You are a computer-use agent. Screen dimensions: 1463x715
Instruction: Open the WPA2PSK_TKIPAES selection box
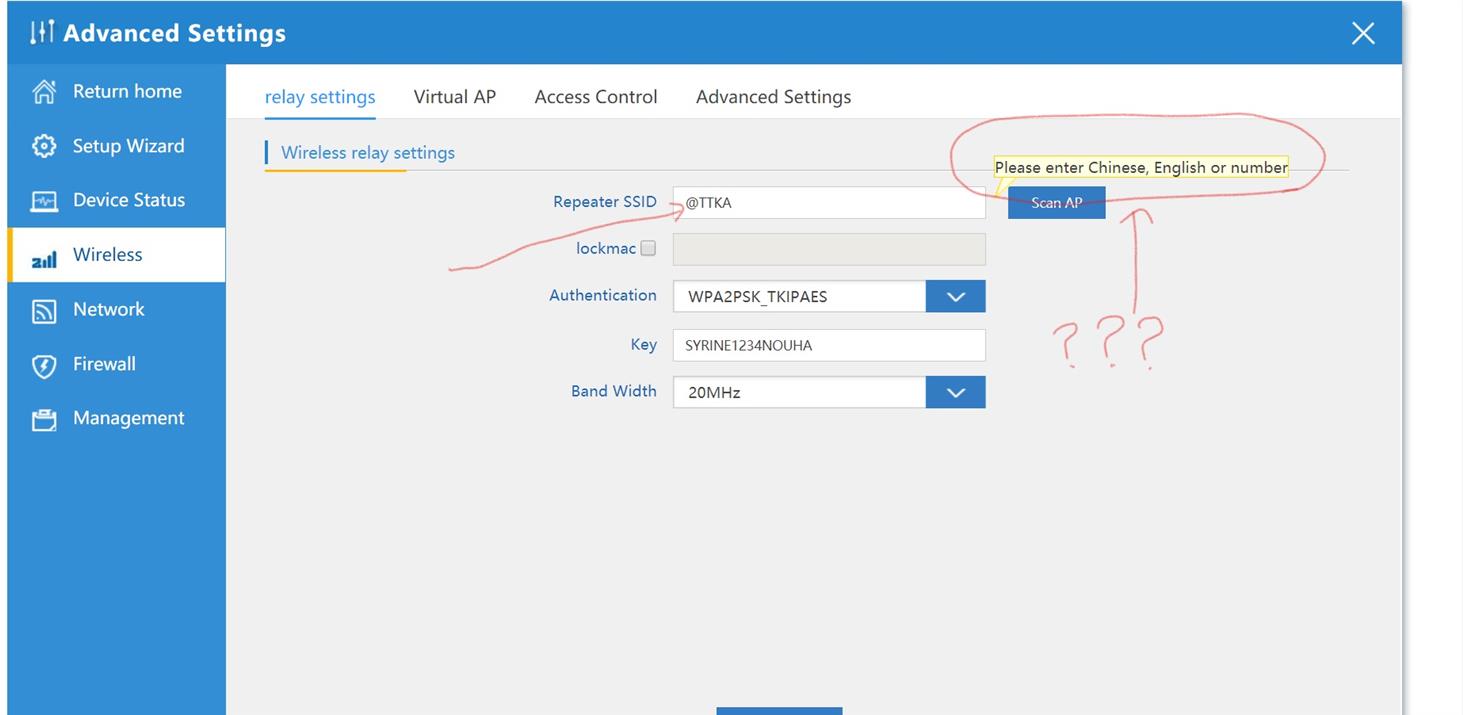pyautogui.click(x=799, y=296)
